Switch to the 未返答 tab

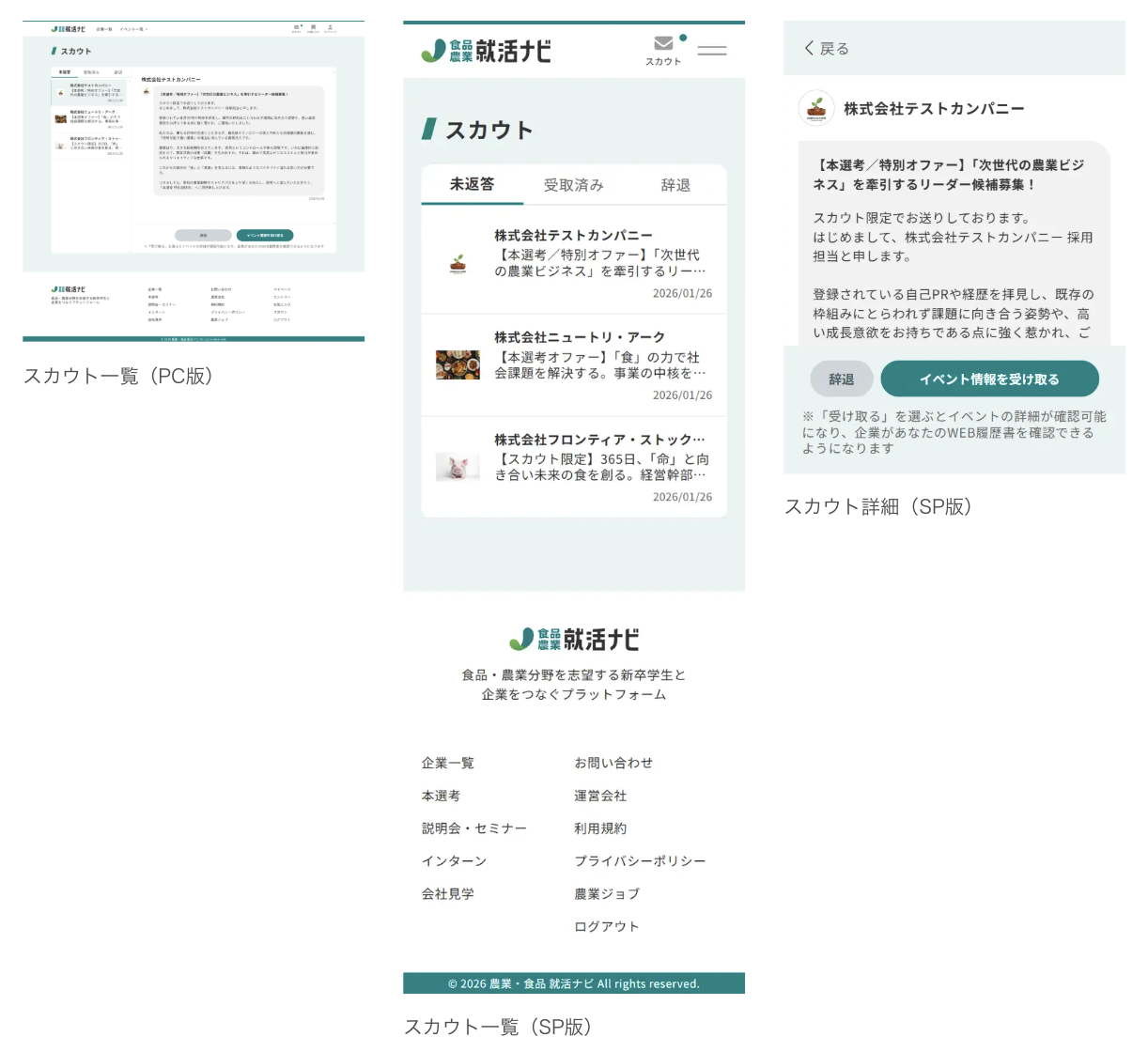pos(472,185)
